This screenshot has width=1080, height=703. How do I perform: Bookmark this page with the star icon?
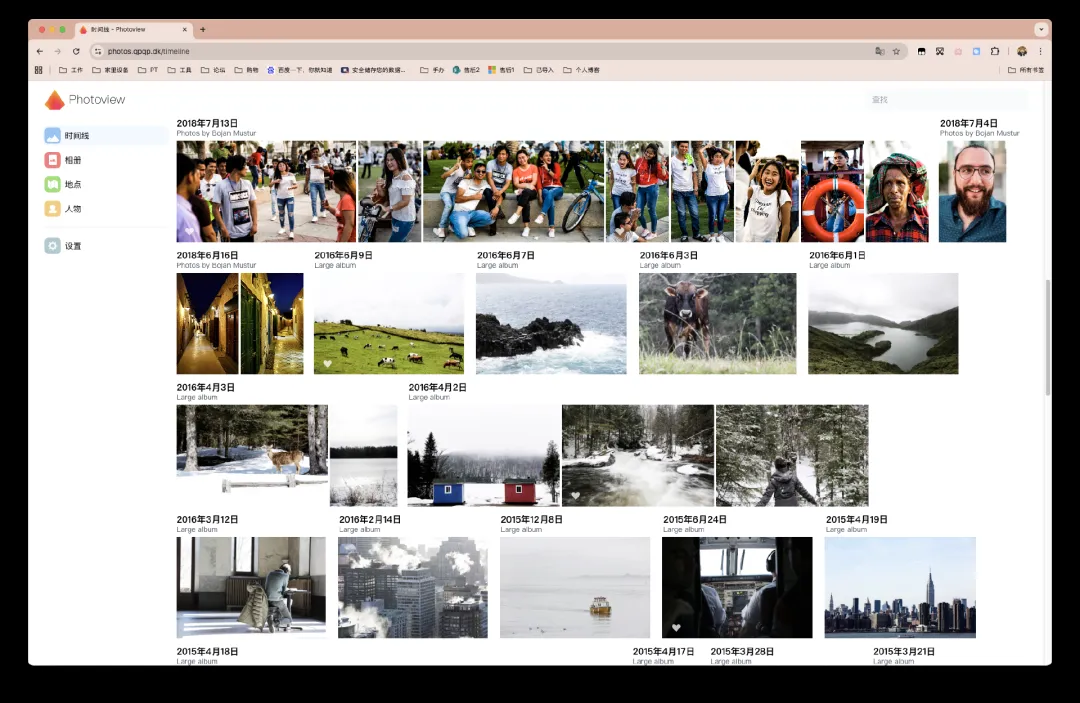(x=896, y=51)
